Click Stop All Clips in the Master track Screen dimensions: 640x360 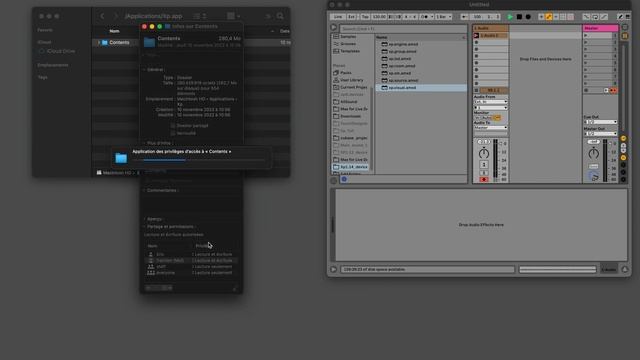587,90
